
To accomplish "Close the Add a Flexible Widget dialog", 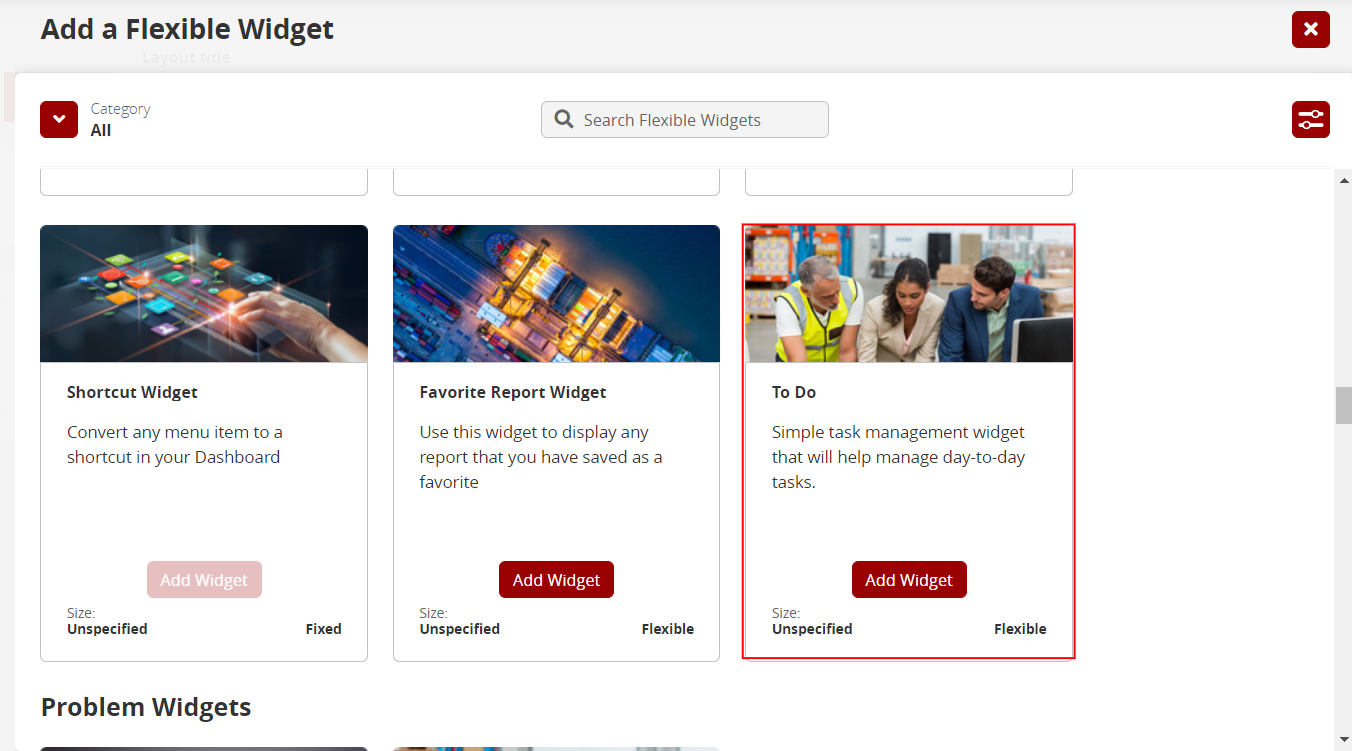I will [x=1311, y=29].
